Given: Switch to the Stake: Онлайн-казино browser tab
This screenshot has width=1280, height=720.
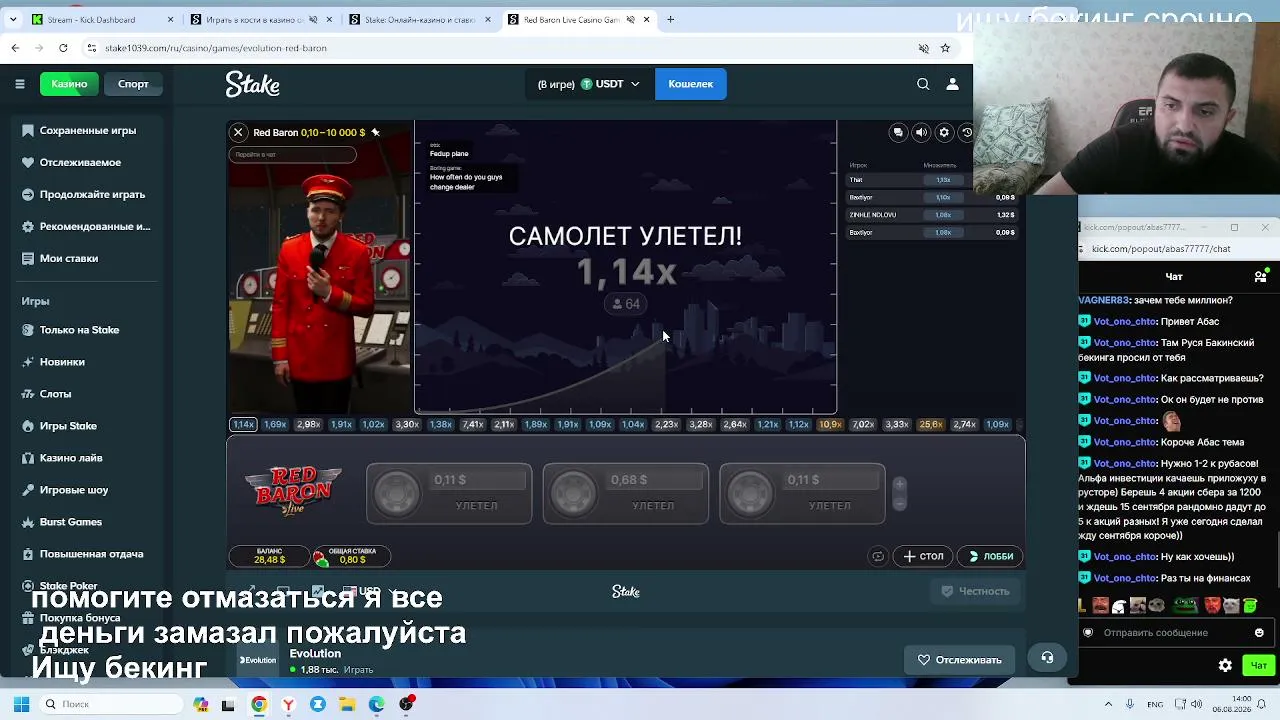Looking at the screenshot, I should tap(419, 19).
